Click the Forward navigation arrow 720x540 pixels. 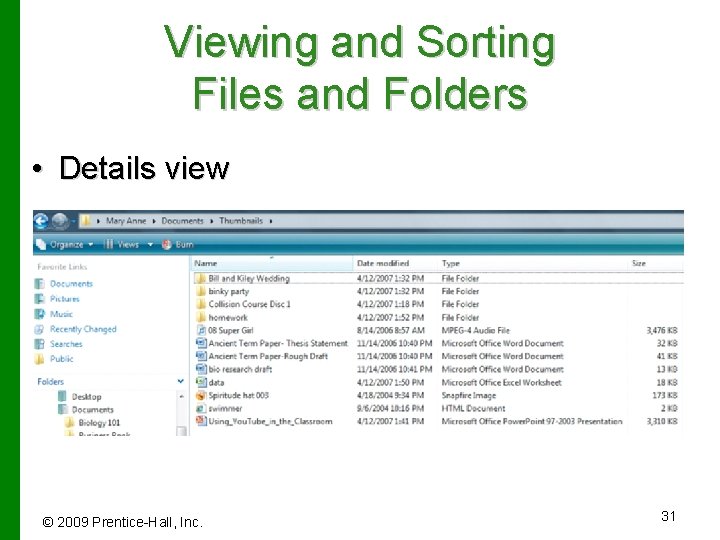[x=60, y=221]
